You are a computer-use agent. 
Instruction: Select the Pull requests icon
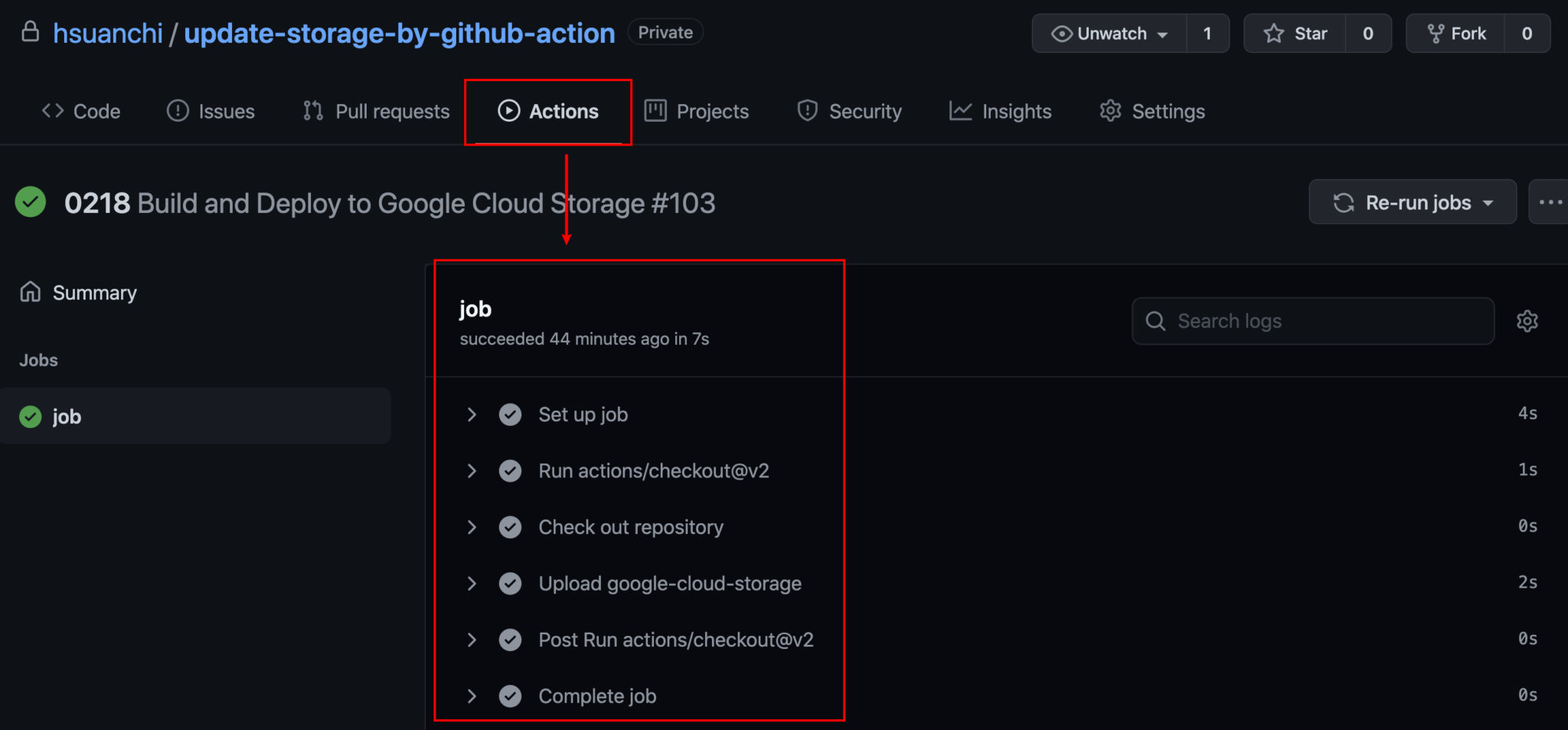click(312, 111)
